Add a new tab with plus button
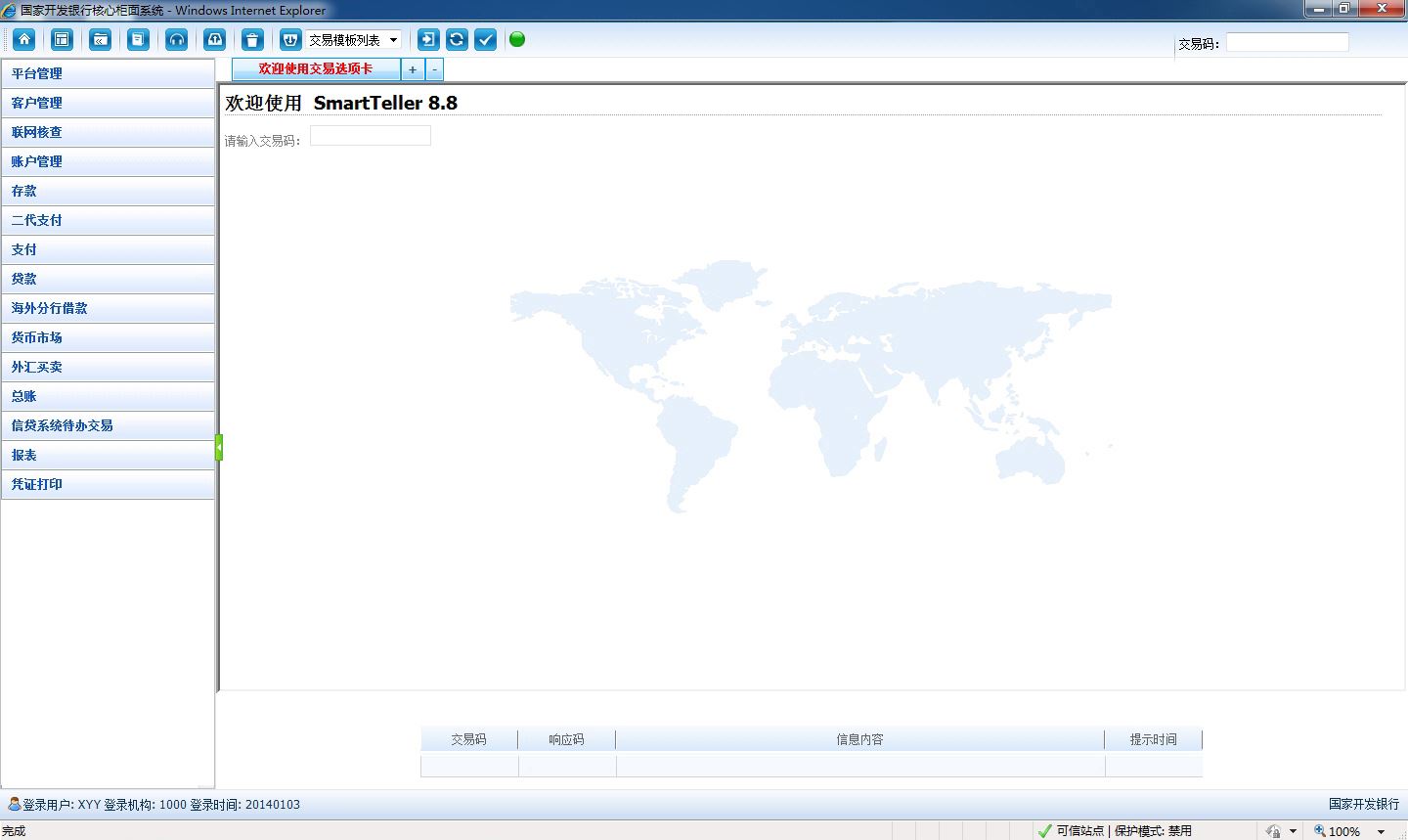This screenshot has height=840, width=1408. point(413,69)
